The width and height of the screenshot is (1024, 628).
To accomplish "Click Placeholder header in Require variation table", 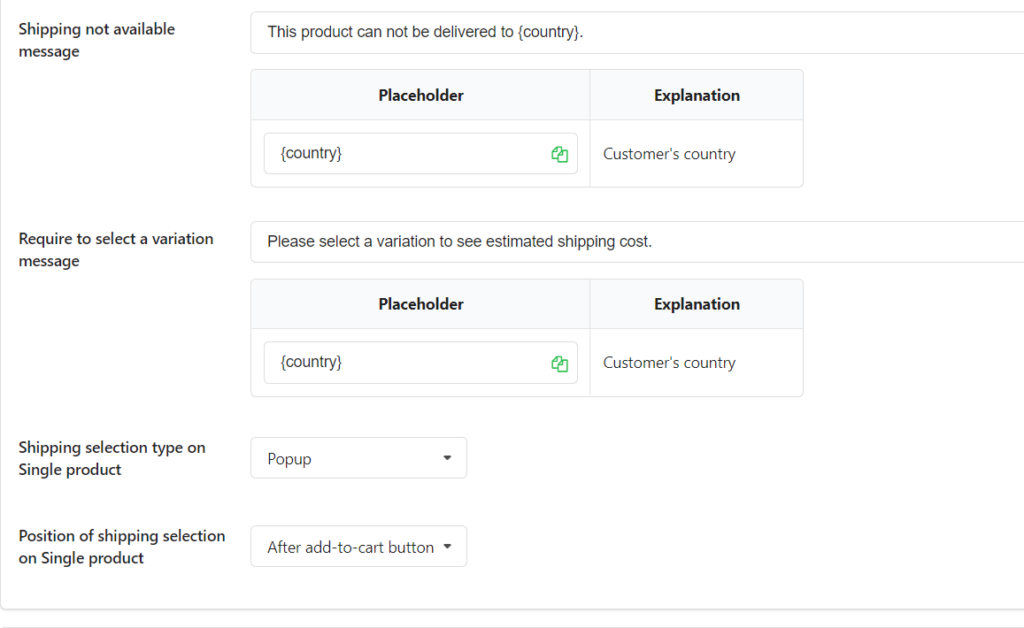I will click(x=421, y=304).
